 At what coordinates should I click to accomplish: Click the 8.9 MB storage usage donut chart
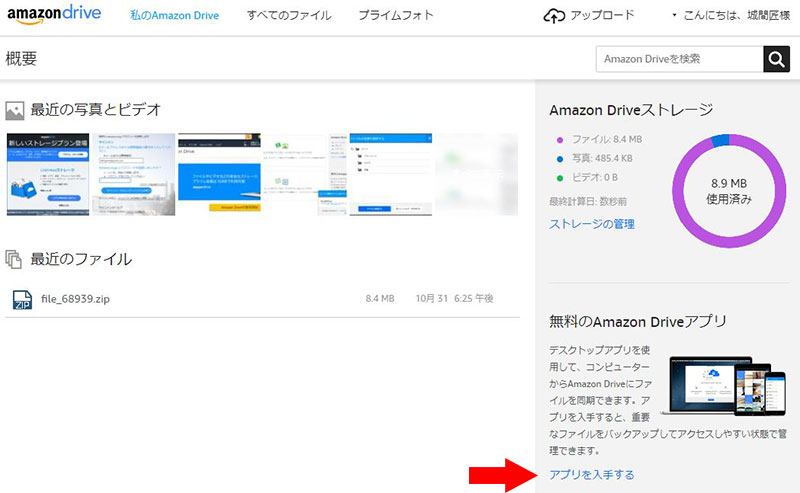pos(729,191)
